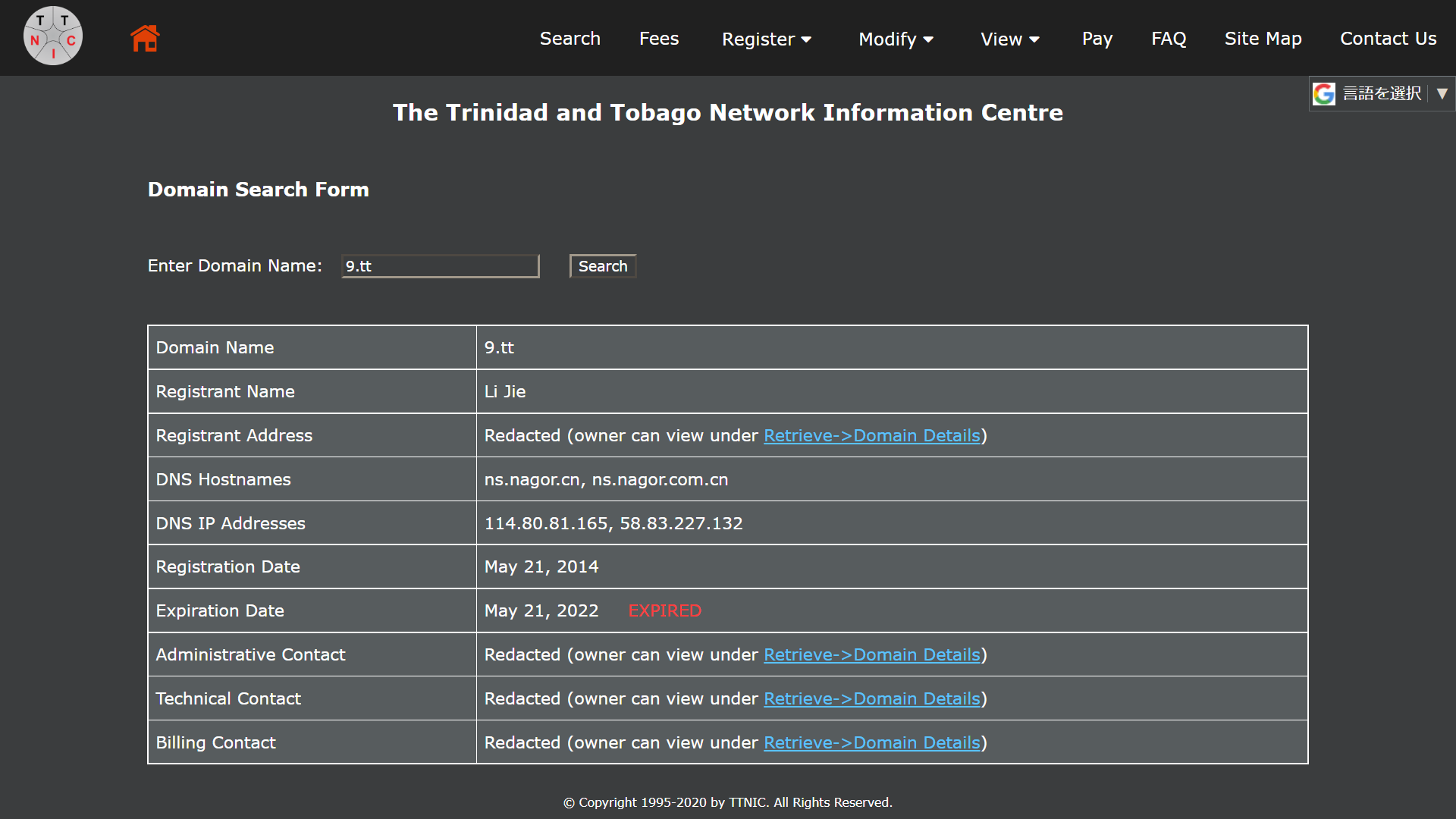Click the Google translate G icon

[1324, 94]
